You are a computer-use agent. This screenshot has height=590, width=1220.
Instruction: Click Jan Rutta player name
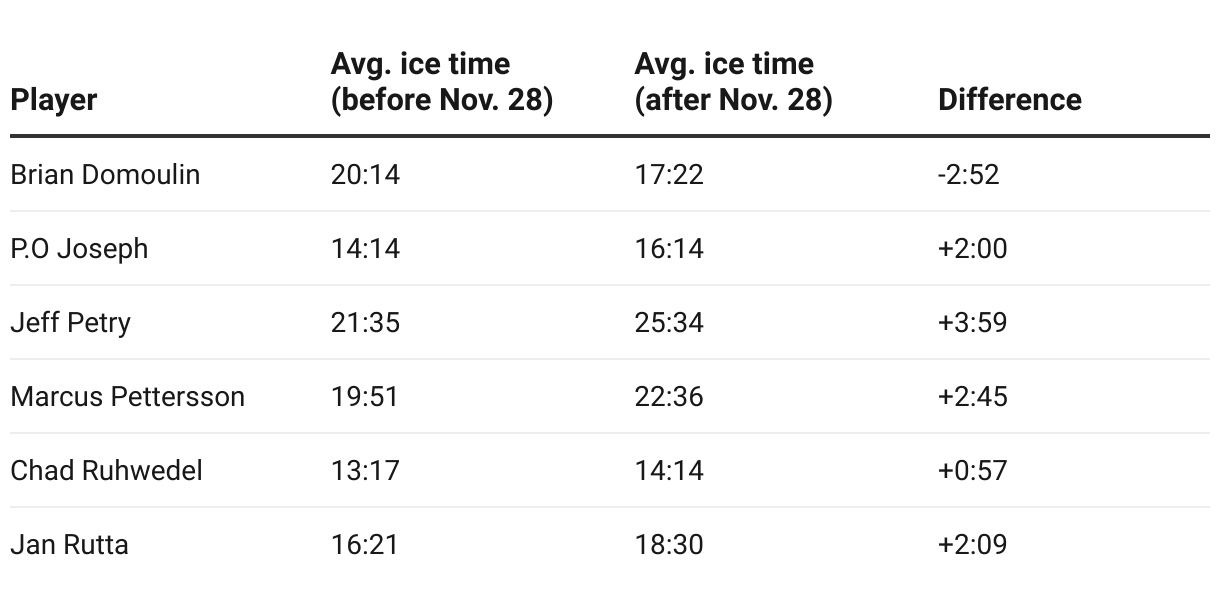point(70,544)
